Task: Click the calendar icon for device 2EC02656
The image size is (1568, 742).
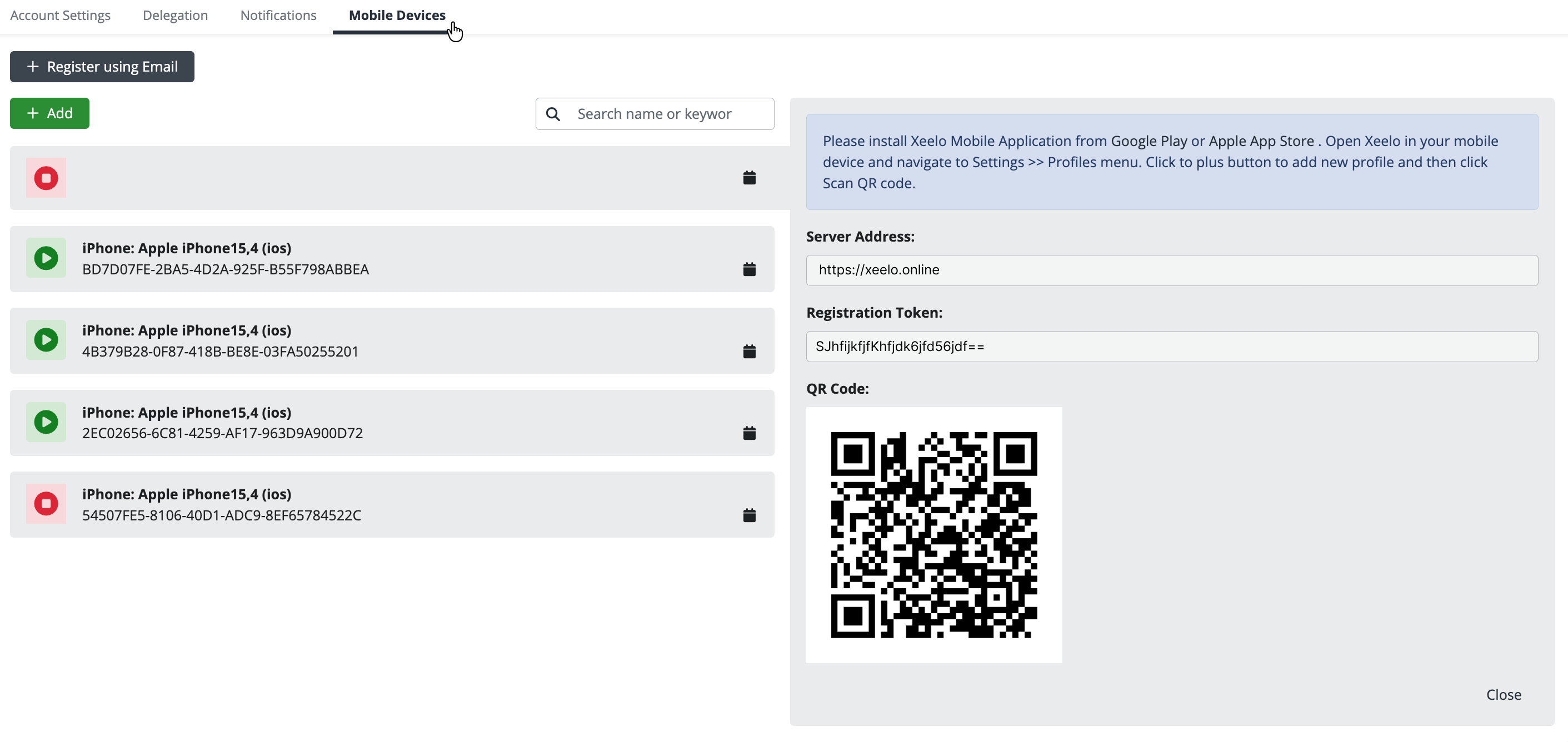Action: 750,433
